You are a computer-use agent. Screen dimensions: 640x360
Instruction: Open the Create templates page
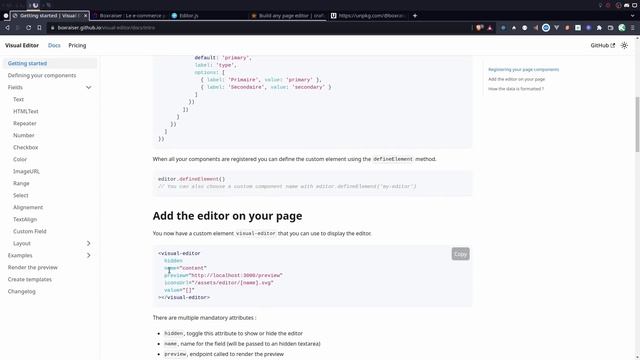pos(29,280)
